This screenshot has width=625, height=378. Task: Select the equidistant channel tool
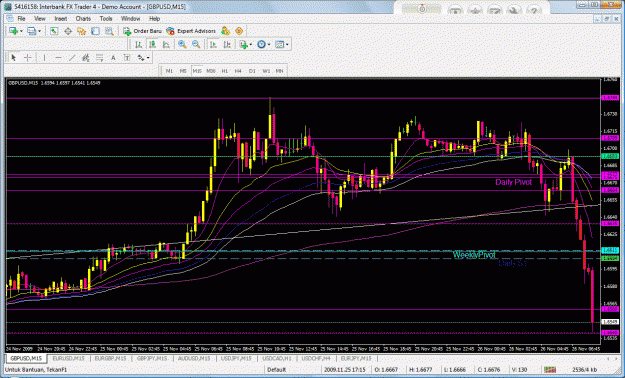(85, 58)
